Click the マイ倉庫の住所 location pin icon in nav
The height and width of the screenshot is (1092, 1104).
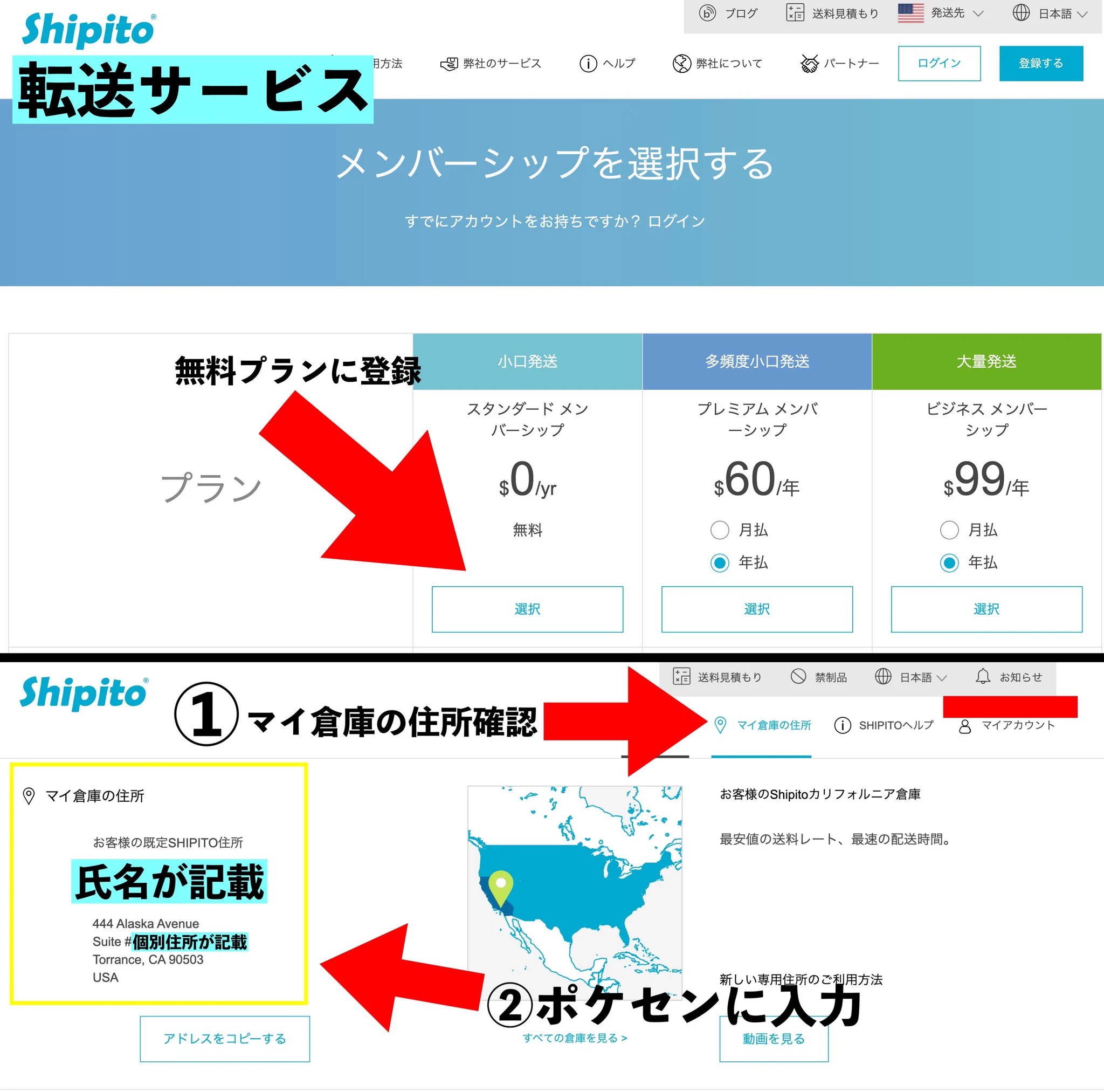[x=720, y=725]
